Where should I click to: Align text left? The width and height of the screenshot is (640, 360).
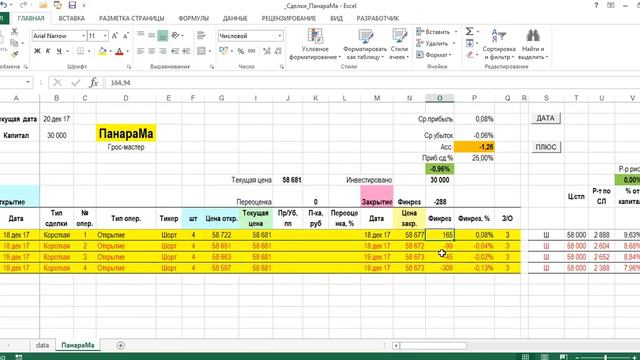(141, 51)
